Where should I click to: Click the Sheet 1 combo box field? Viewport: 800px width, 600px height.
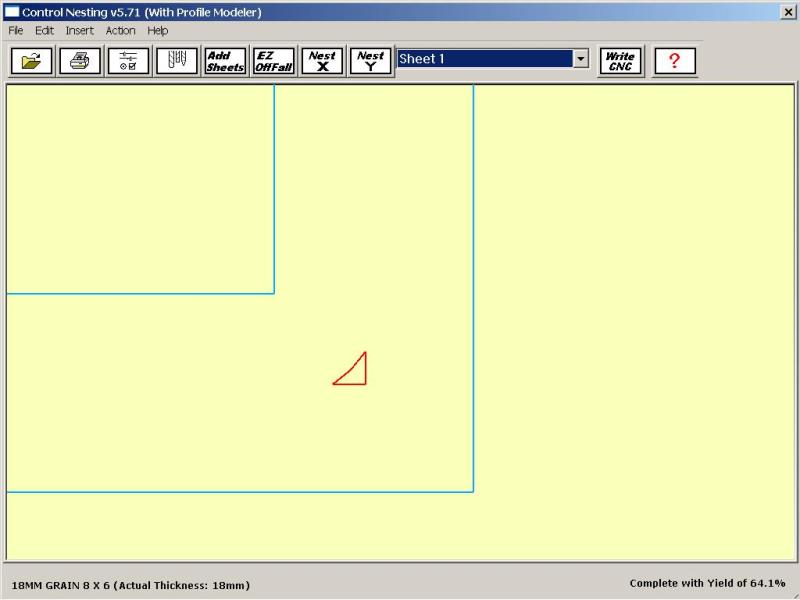pos(485,59)
